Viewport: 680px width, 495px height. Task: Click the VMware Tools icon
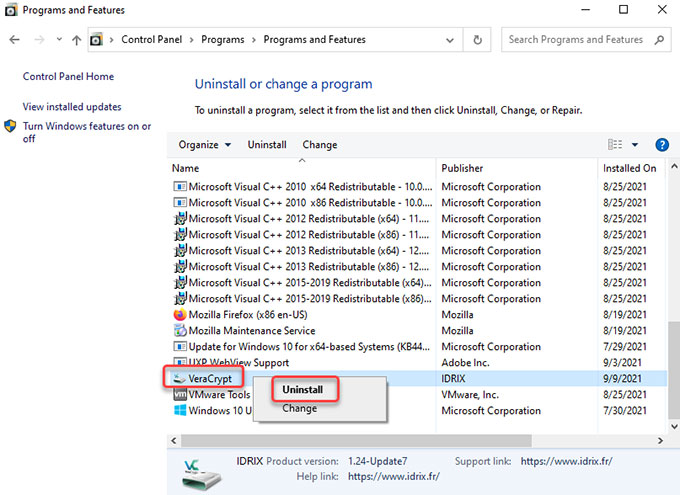click(x=180, y=394)
